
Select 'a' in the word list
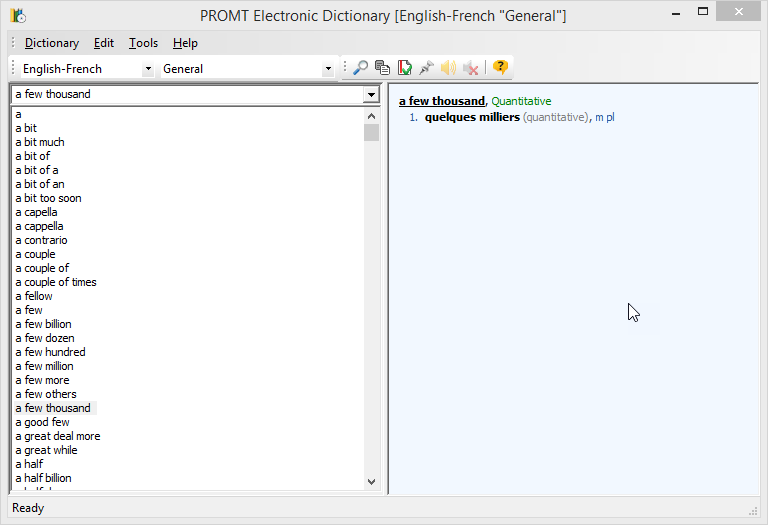(19, 114)
